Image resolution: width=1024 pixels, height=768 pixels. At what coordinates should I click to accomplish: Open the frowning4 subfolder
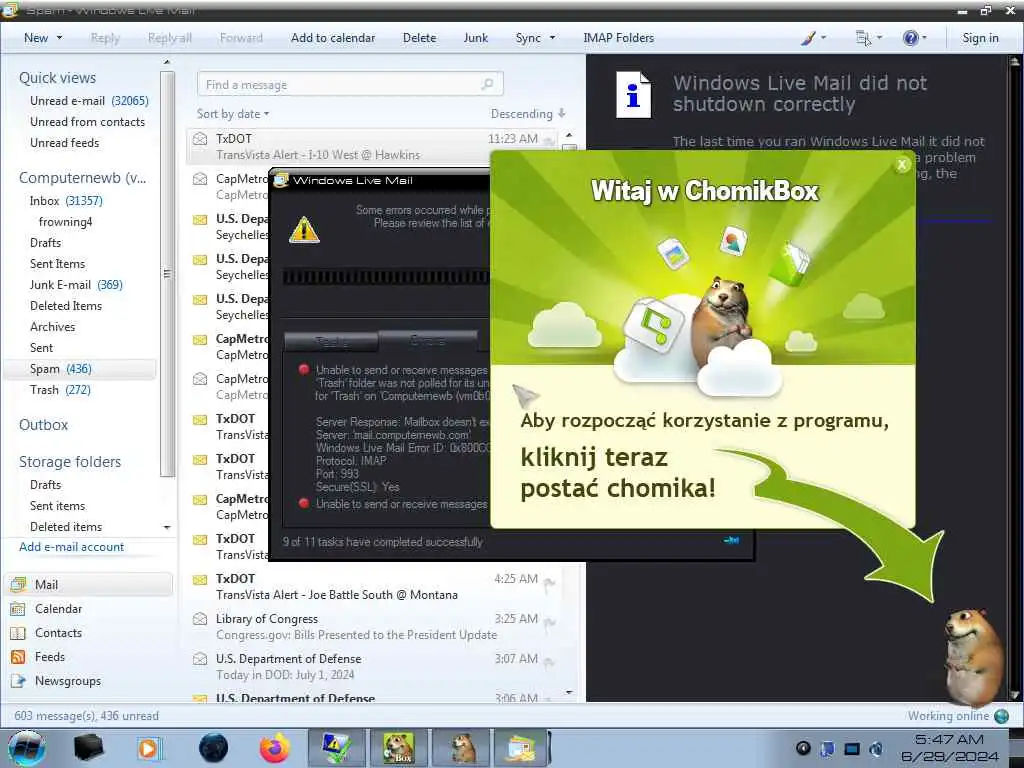(65, 221)
